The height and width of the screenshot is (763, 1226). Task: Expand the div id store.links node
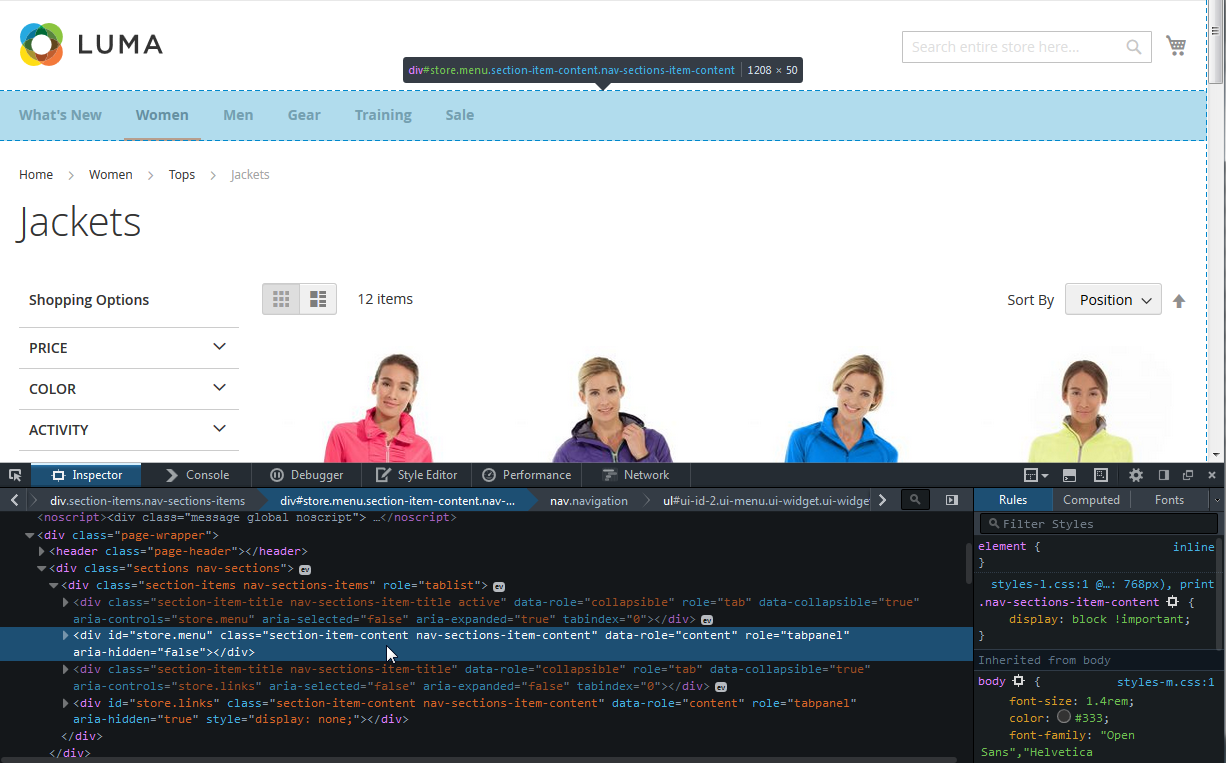pyautogui.click(x=66, y=704)
